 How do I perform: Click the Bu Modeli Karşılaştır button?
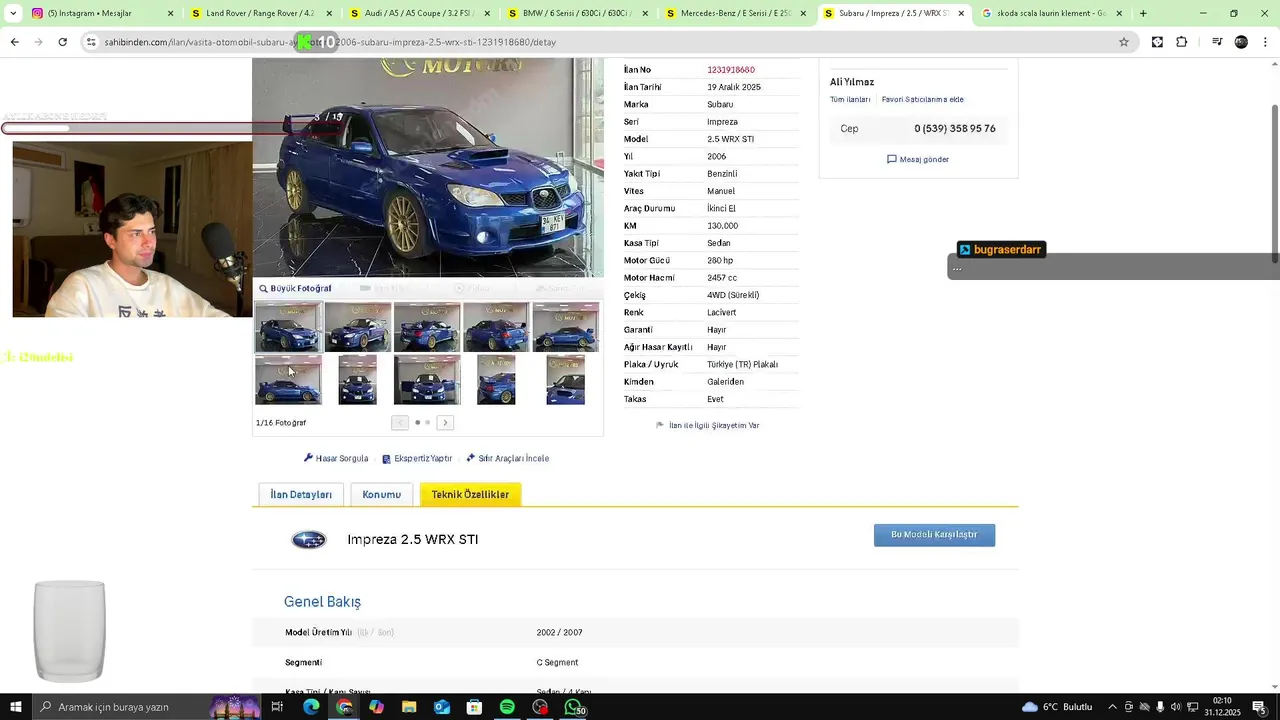934,535
